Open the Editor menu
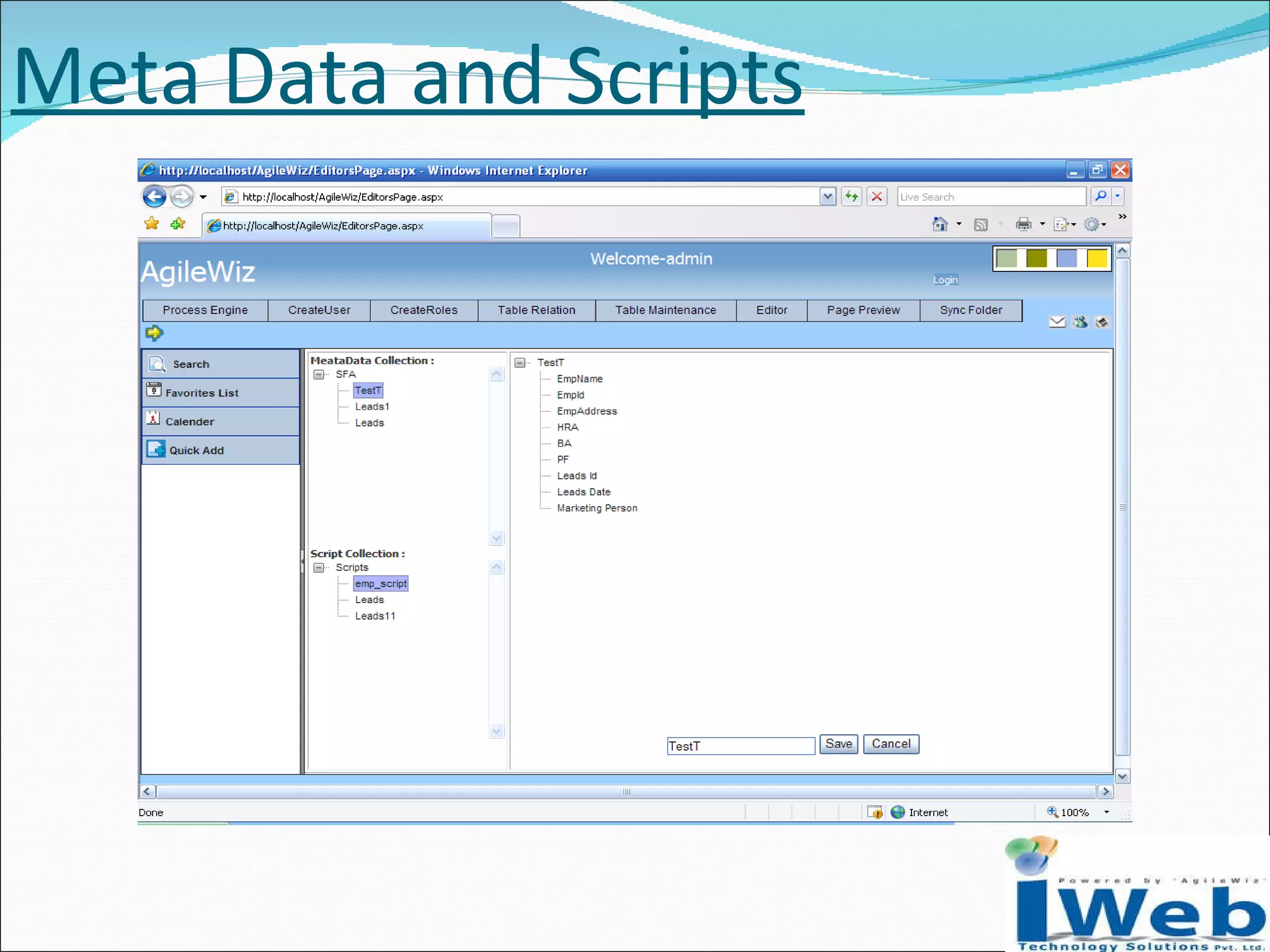 point(772,311)
